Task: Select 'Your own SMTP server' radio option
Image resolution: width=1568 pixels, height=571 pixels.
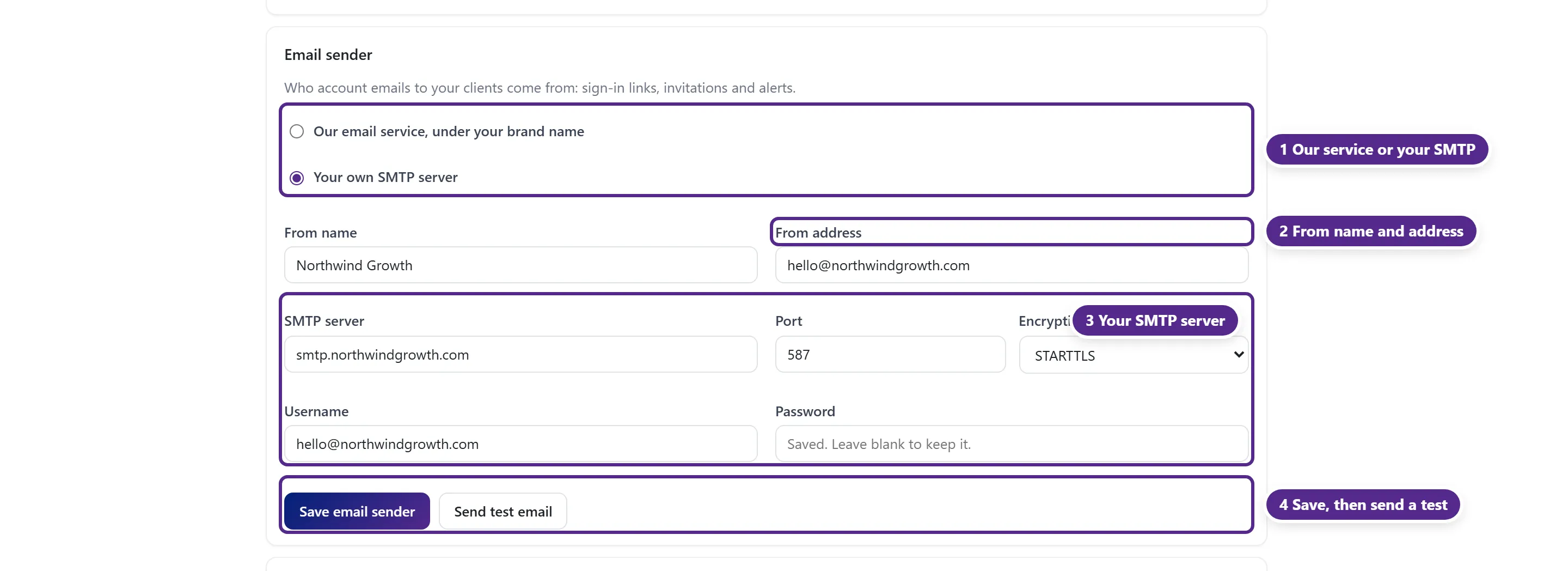Action: 296,178
